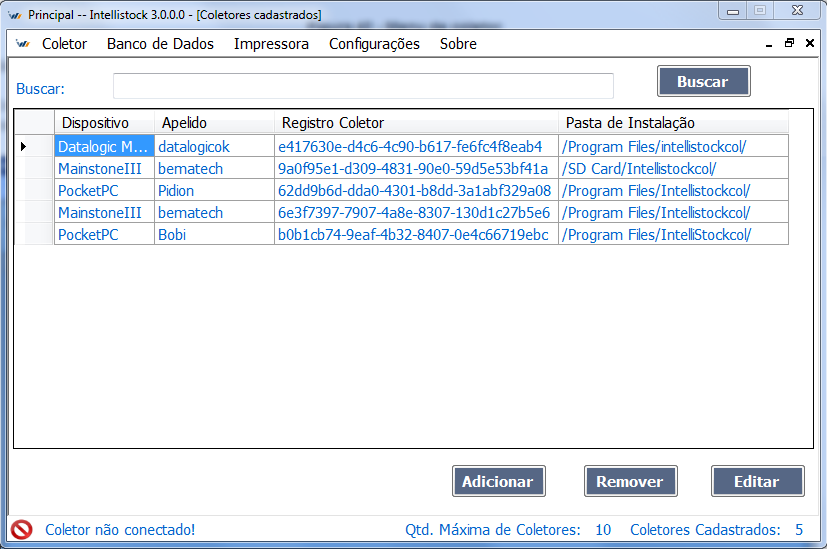Select registry 9a0f95e1-d309-4831-90e0-59d5e53bf41a
This screenshot has width=827, height=549.
click(x=416, y=168)
